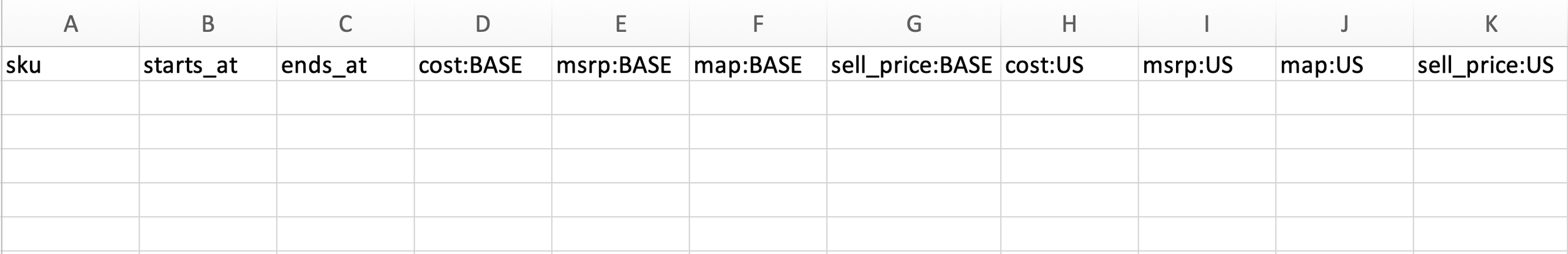Click the column G header
This screenshot has width=1568, height=254.
pos(914,24)
